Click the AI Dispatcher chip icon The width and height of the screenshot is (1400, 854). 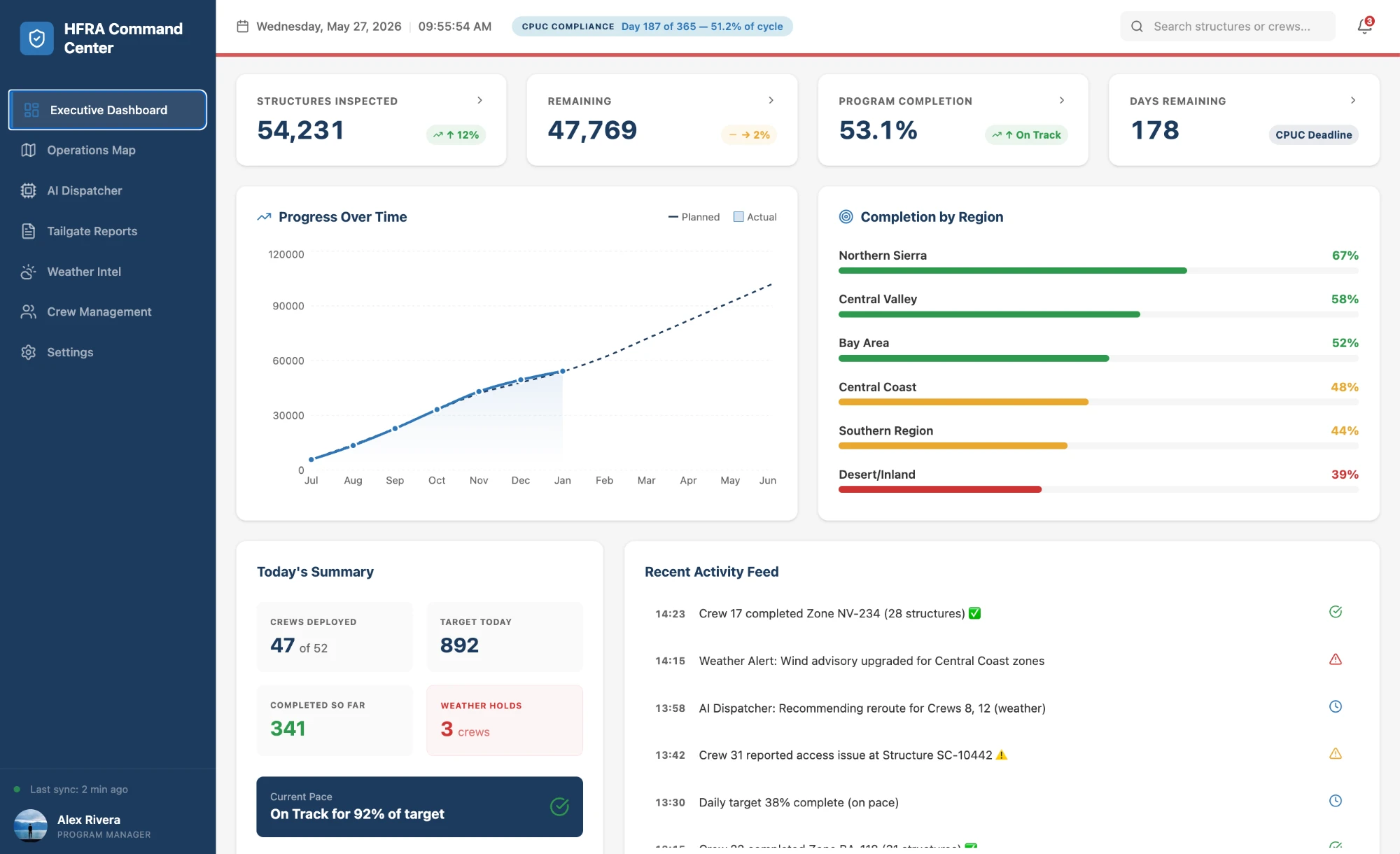coord(28,190)
